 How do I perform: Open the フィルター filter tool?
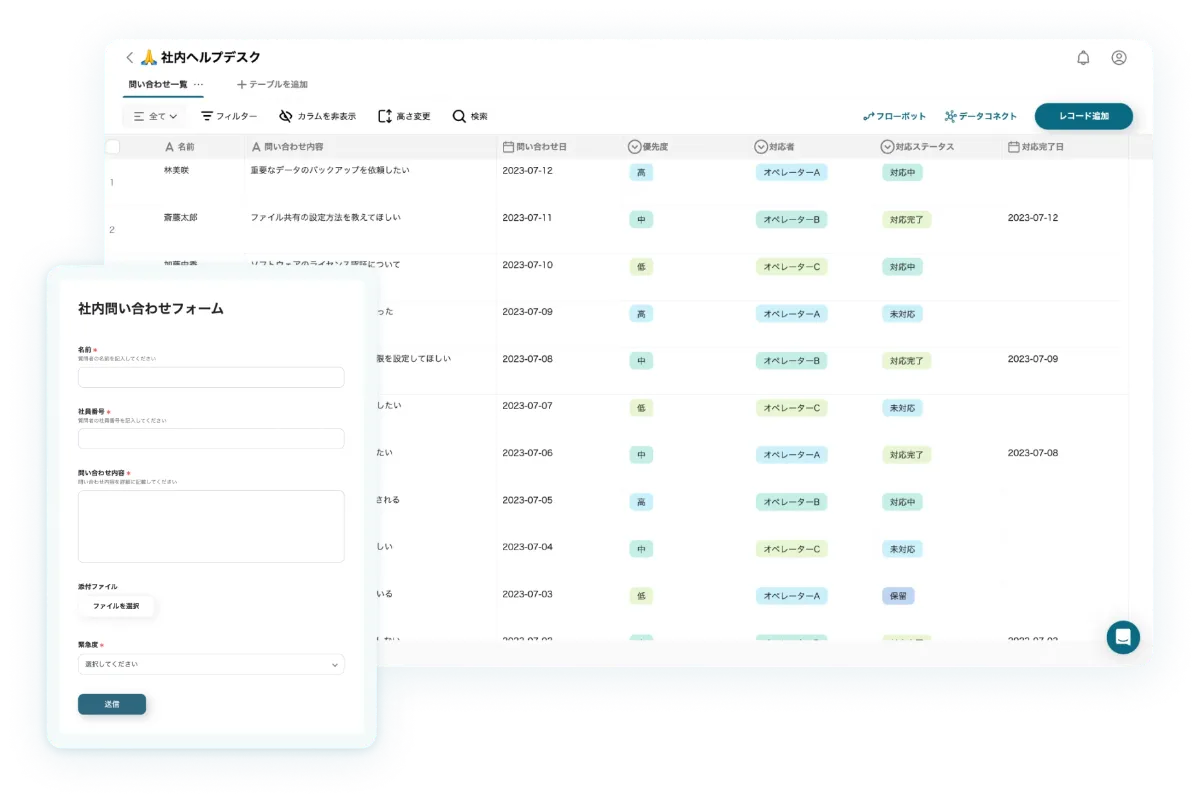click(229, 116)
